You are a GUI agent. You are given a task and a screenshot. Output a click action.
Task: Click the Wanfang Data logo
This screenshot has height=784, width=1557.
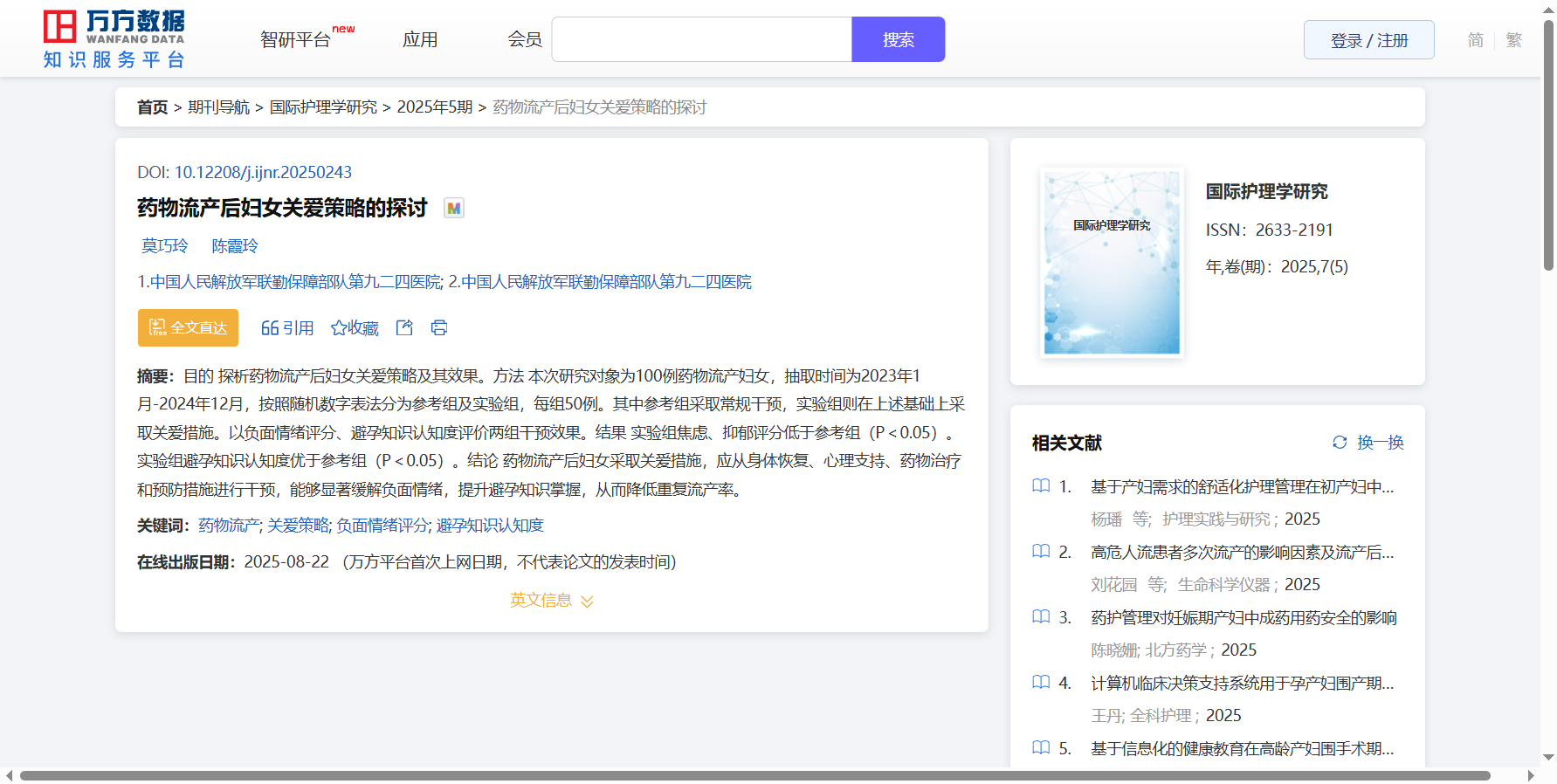(x=114, y=39)
